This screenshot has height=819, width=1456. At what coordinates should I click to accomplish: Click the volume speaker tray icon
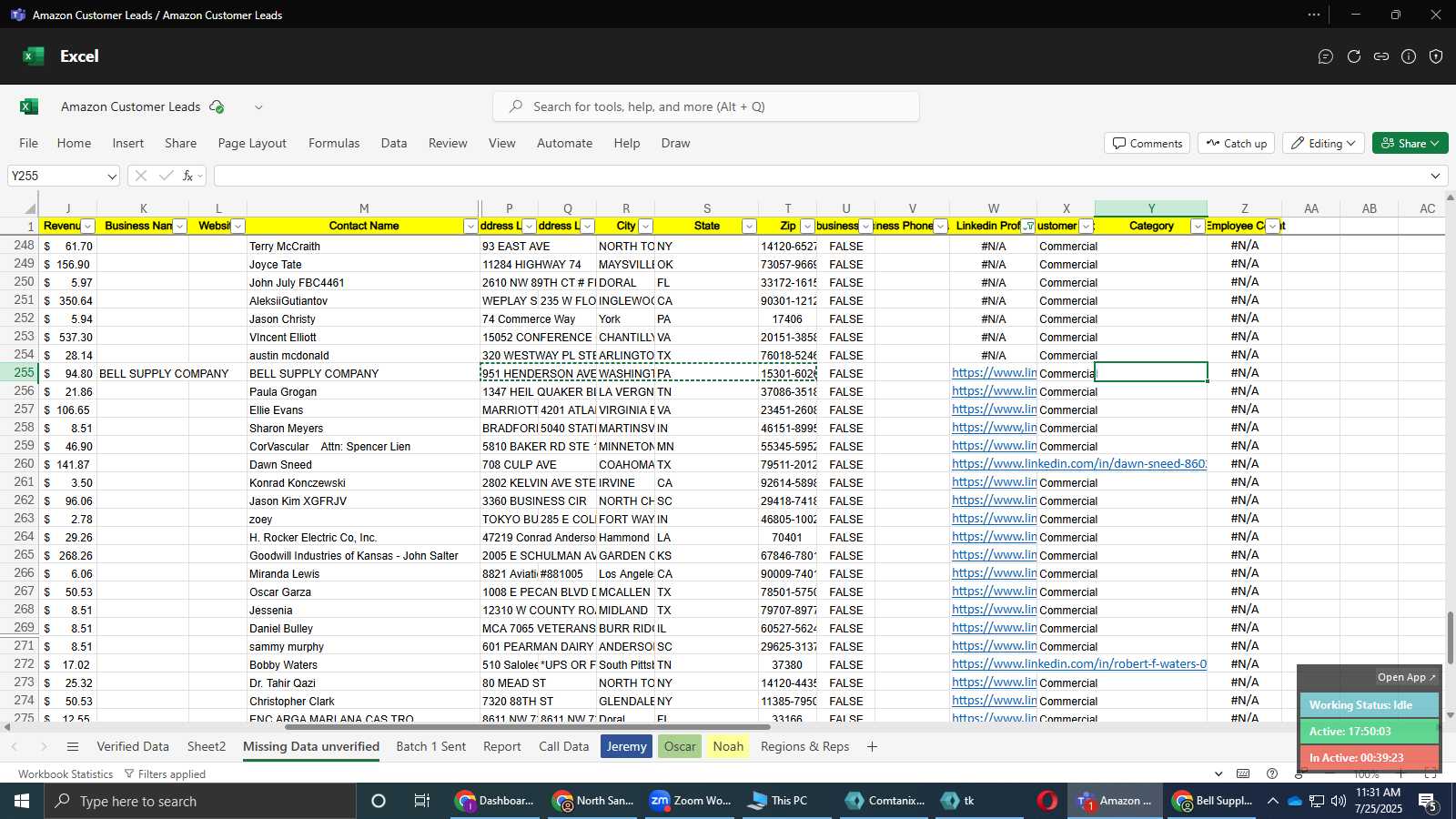[x=1339, y=801]
